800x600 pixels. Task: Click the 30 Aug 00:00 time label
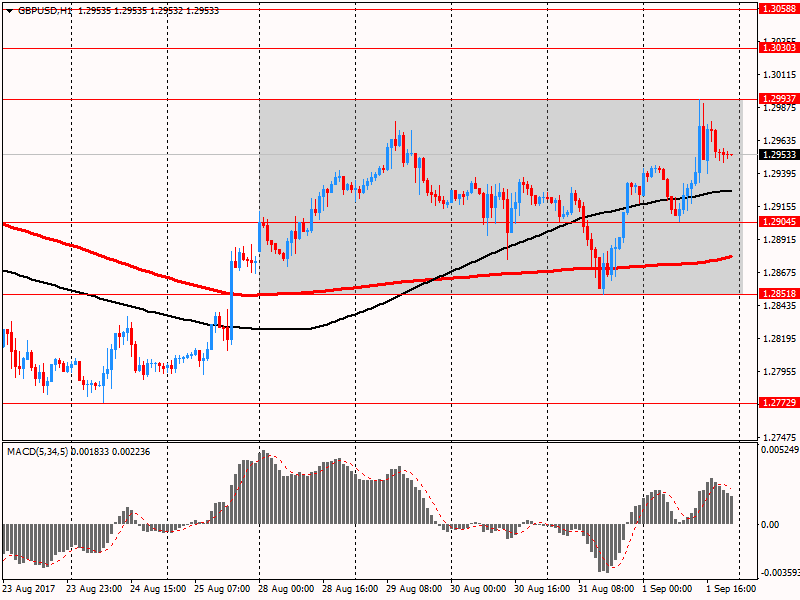click(x=478, y=589)
